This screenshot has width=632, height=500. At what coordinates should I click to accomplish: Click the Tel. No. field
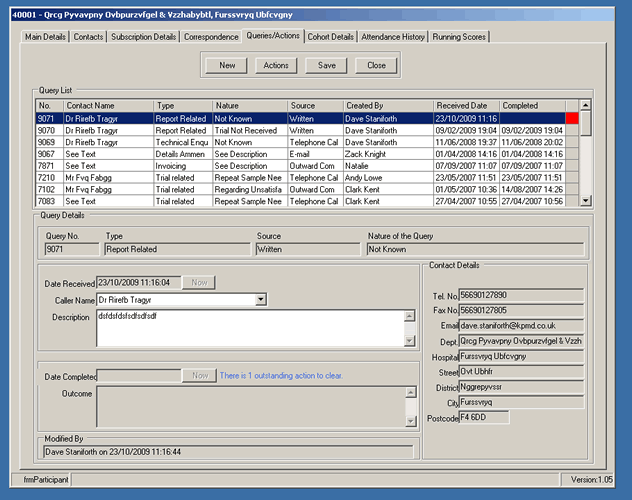[521, 295]
